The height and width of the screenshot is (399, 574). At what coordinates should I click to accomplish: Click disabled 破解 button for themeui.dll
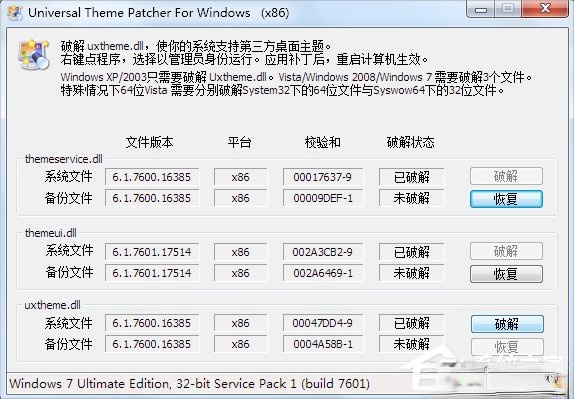click(506, 251)
